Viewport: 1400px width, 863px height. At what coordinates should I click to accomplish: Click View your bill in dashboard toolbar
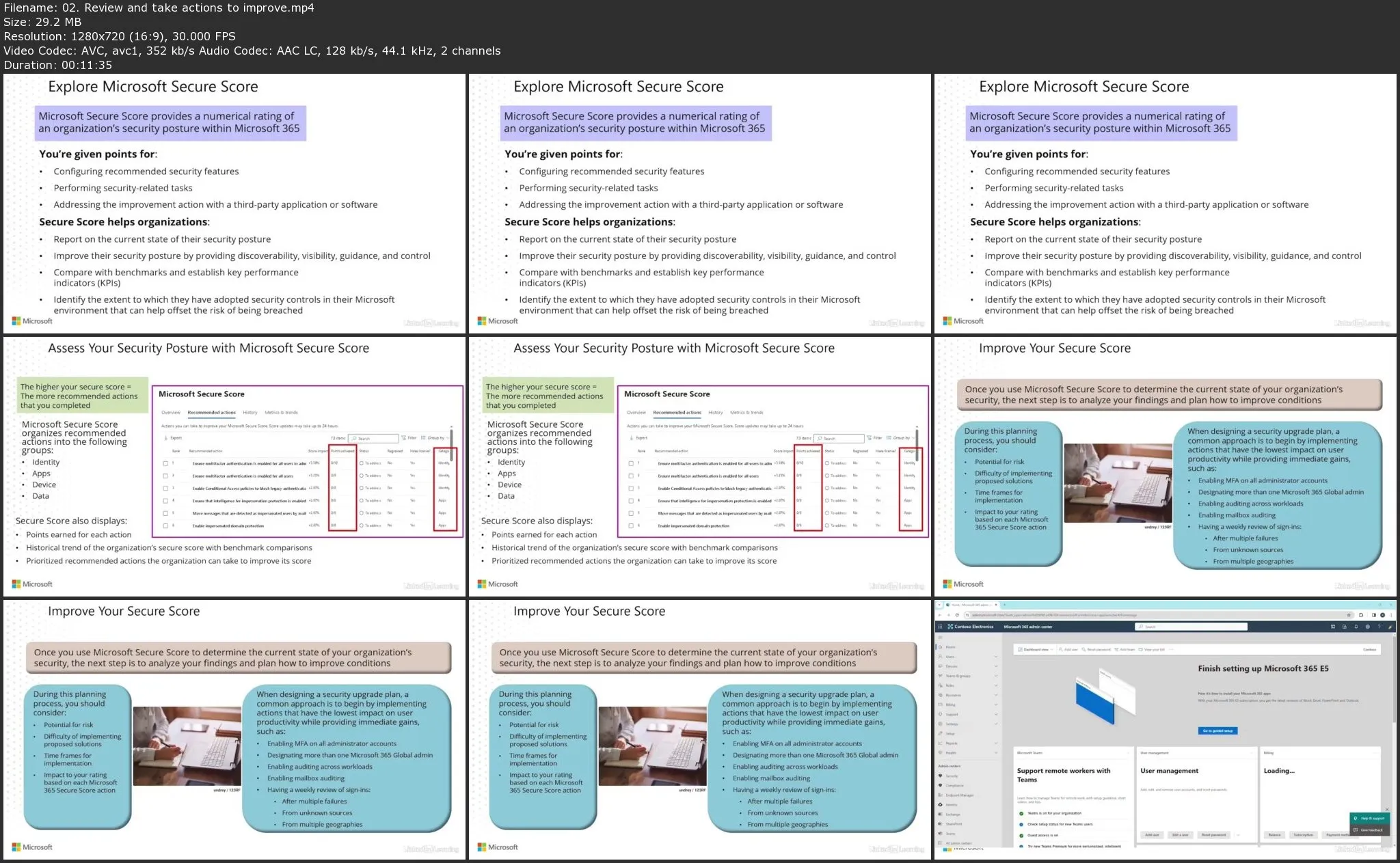click(x=1151, y=649)
